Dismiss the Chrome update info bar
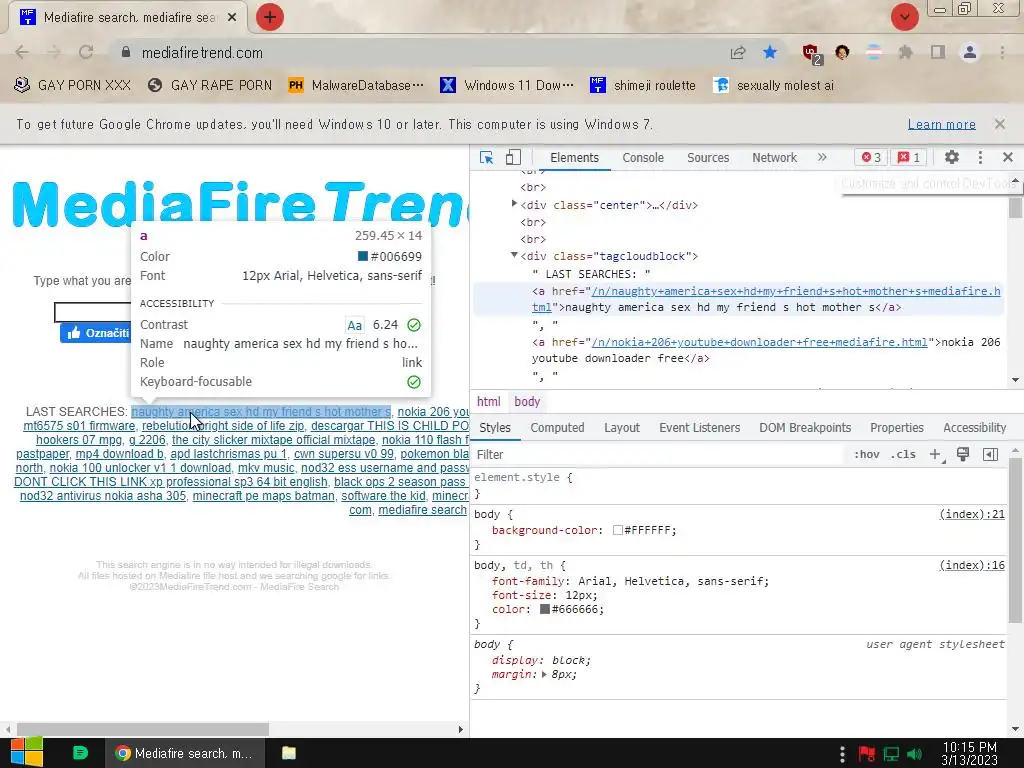Viewport: 1024px width, 768px height. click(x=999, y=124)
